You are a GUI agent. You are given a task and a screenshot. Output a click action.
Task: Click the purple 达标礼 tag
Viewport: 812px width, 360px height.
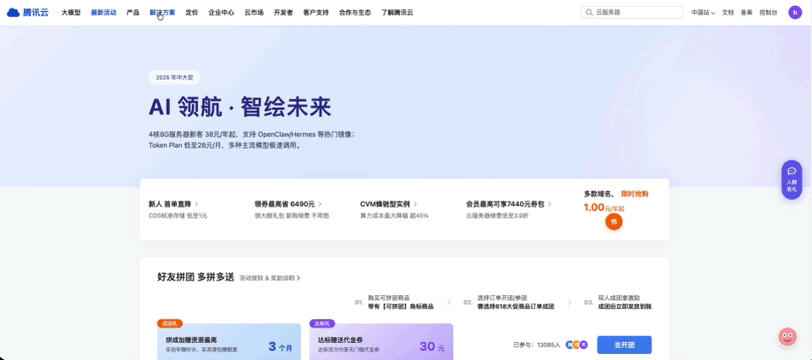322,323
